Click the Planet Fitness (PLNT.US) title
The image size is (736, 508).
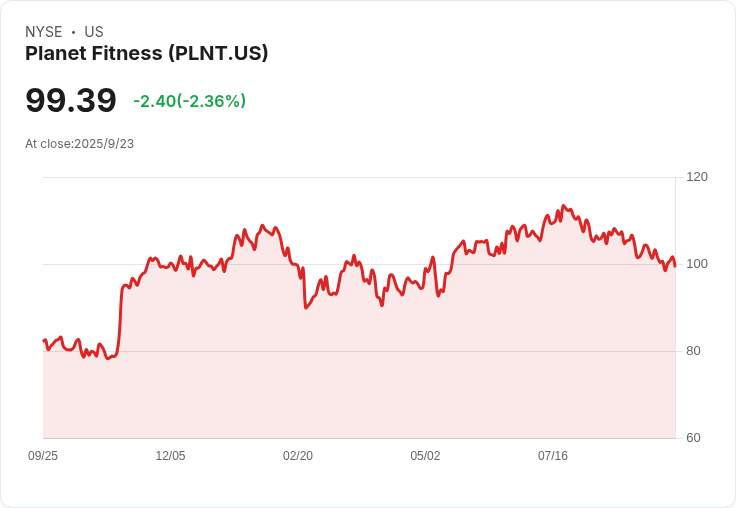146,54
